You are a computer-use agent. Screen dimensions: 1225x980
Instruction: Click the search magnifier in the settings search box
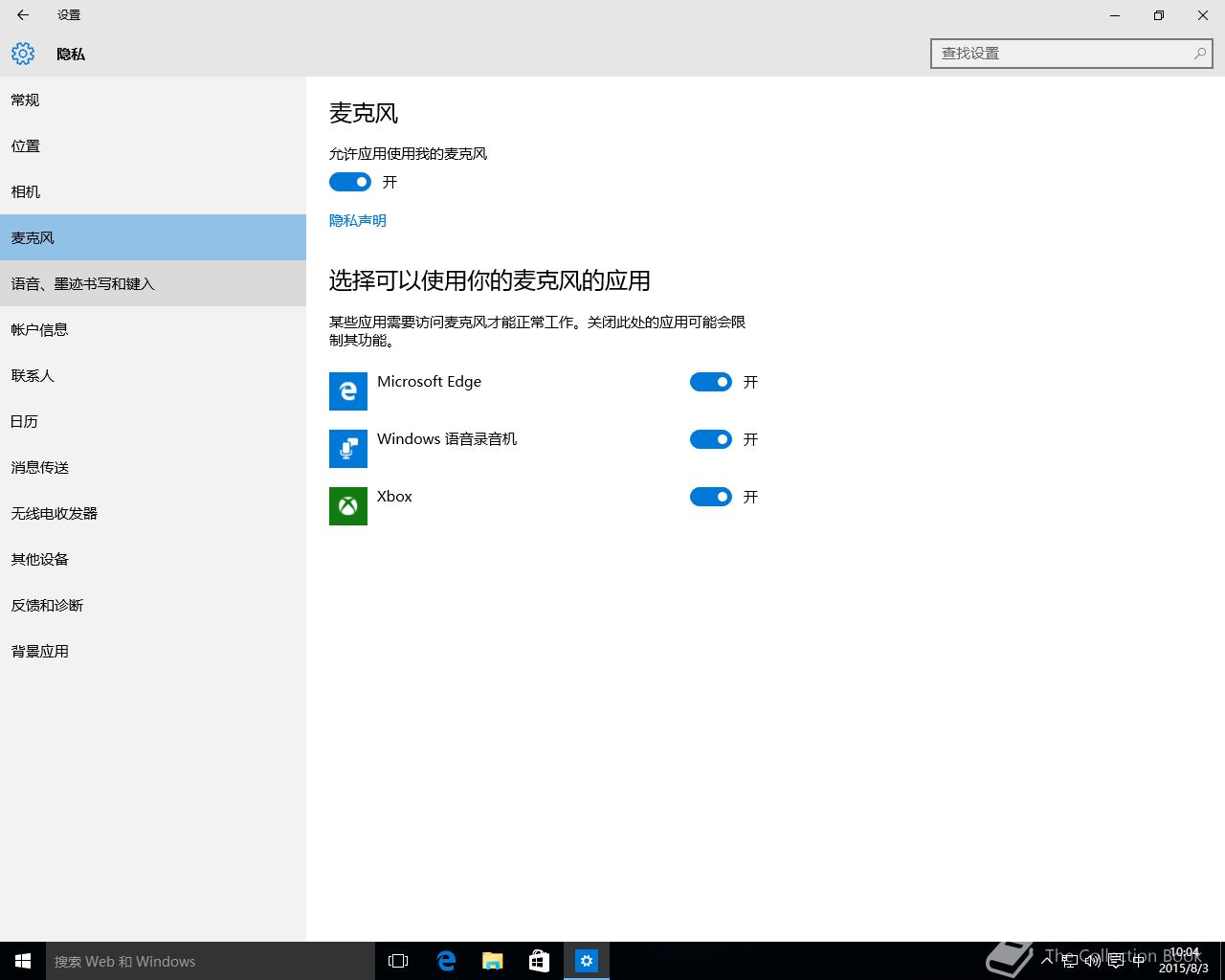[1199, 54]
